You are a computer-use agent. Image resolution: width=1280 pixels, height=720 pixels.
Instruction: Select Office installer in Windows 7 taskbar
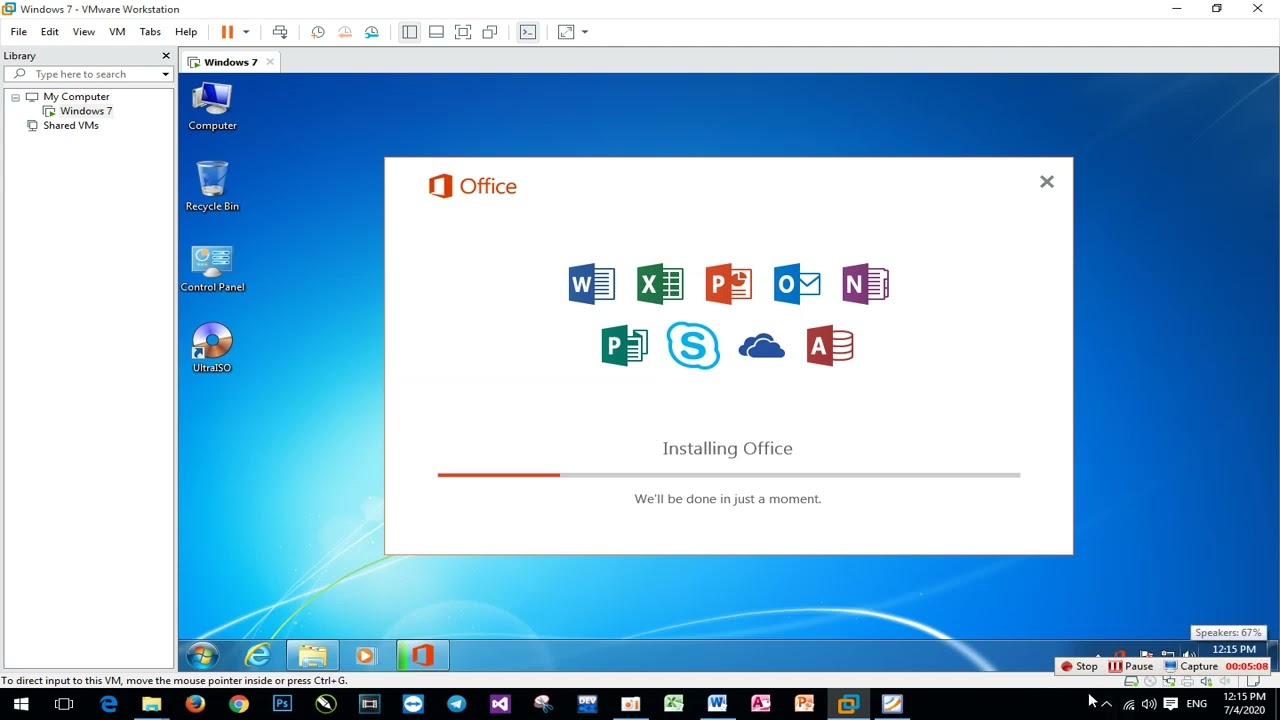point(422,656)
